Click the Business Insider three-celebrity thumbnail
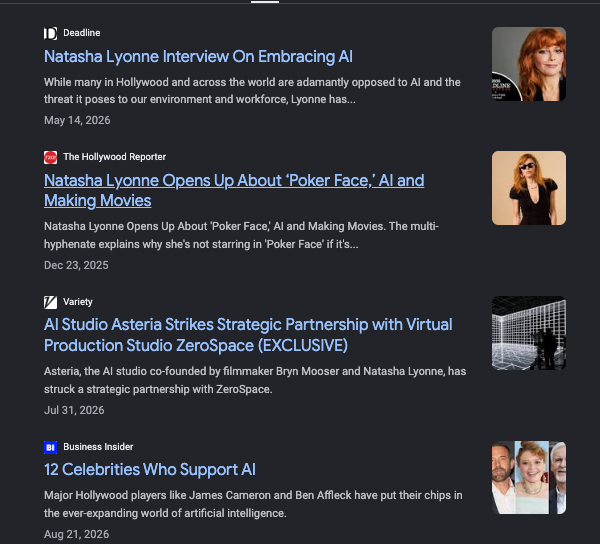Screen dimensions: 600x544 pyautogui.click(x=529, y=477)
